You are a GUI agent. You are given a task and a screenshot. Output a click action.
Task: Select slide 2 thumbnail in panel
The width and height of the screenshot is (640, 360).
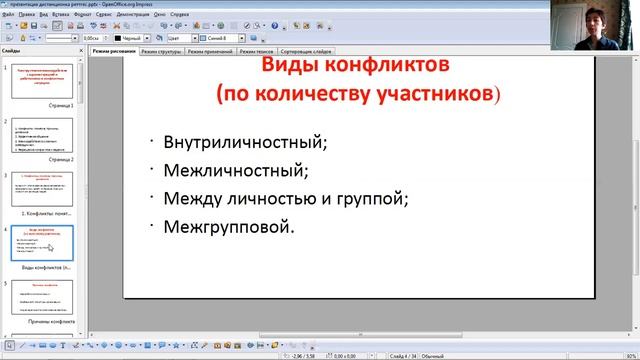42,135
